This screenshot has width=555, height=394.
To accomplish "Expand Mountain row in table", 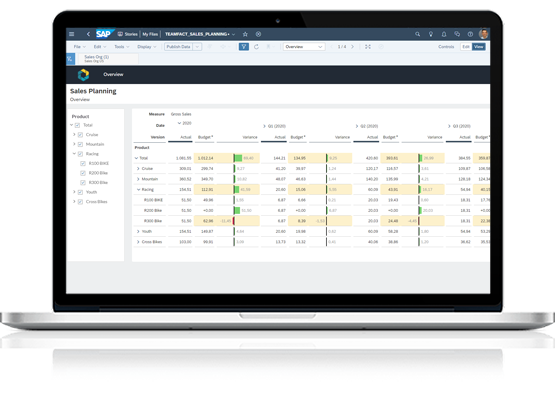I will pos(138,179).
